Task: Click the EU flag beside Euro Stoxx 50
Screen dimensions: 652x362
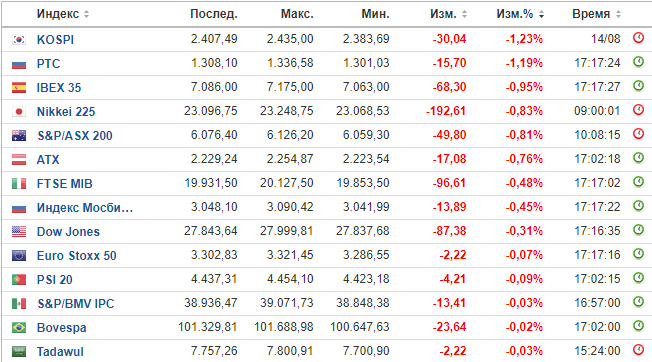Action: tap(19, 256)
